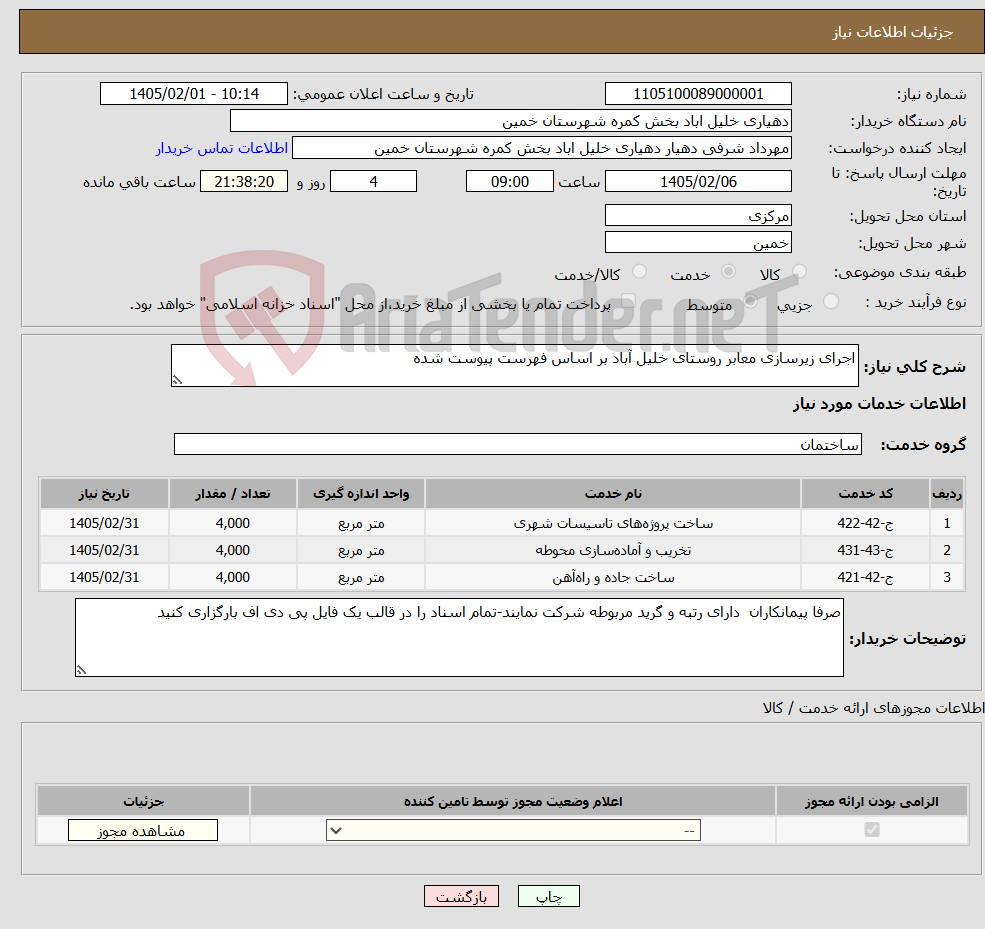
Task: Select the خدمت radio button
Action: pyautogui.click(x=728, y=271)
